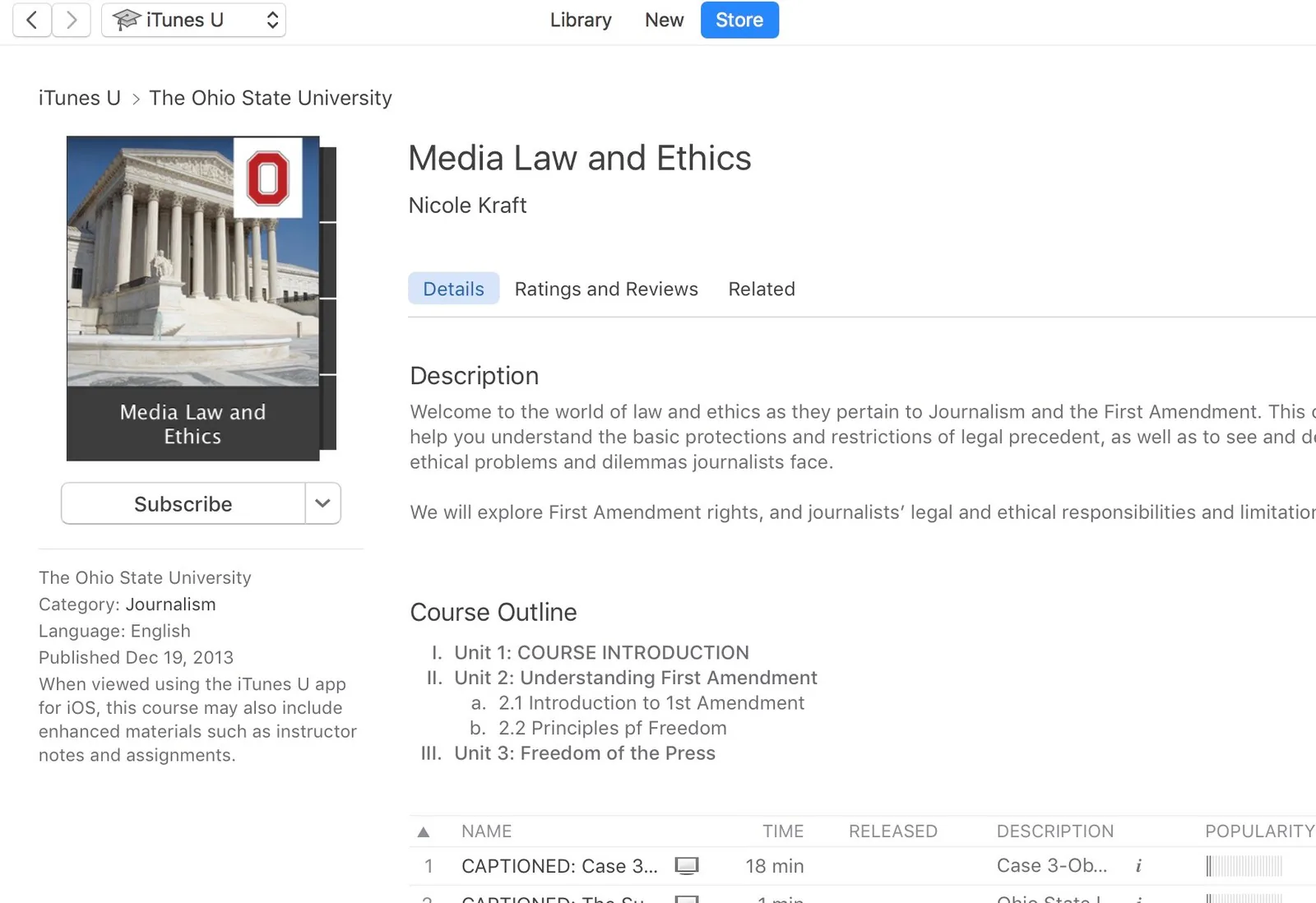1316x903 pixels.
Task: Subscribe to the Media Law and Ethics course
Action: (x=183, y=503)
